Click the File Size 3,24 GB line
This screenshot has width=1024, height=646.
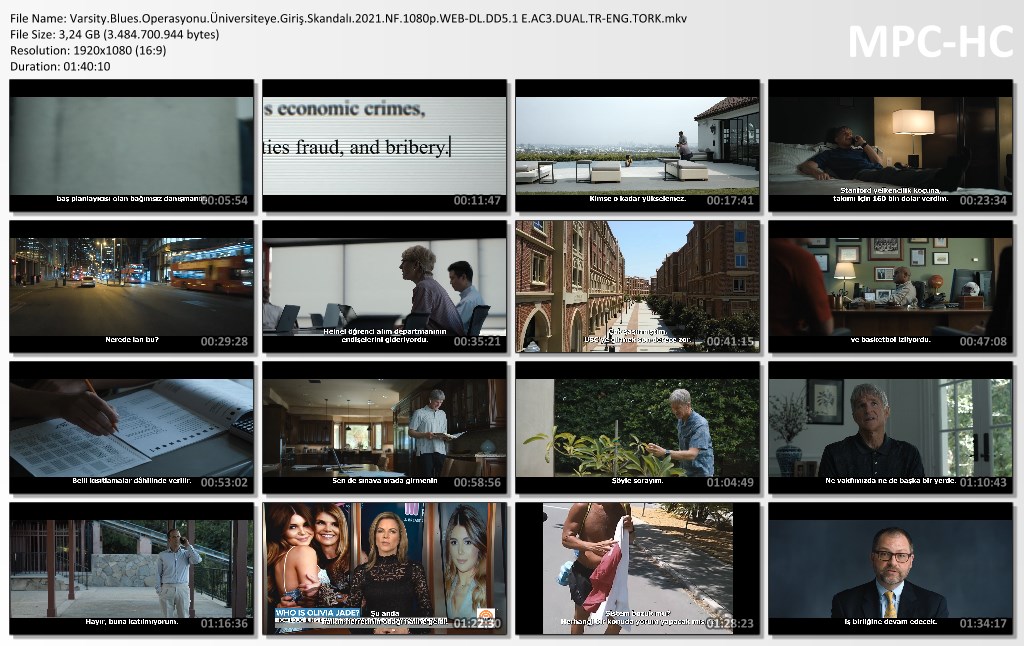[114, 34]
